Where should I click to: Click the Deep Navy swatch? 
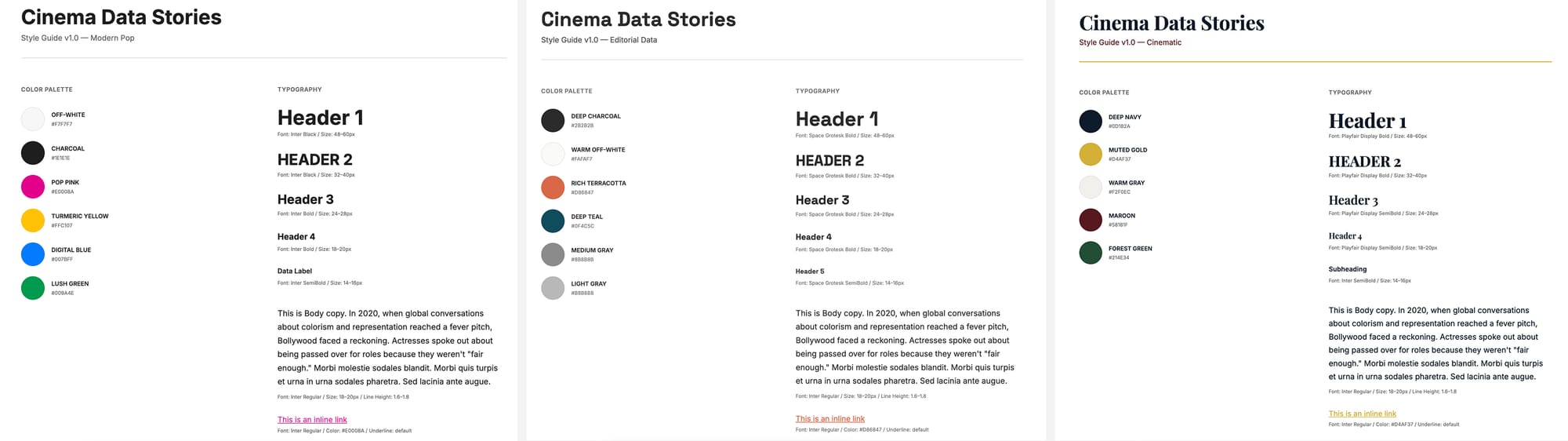(x=1091, y=121)
